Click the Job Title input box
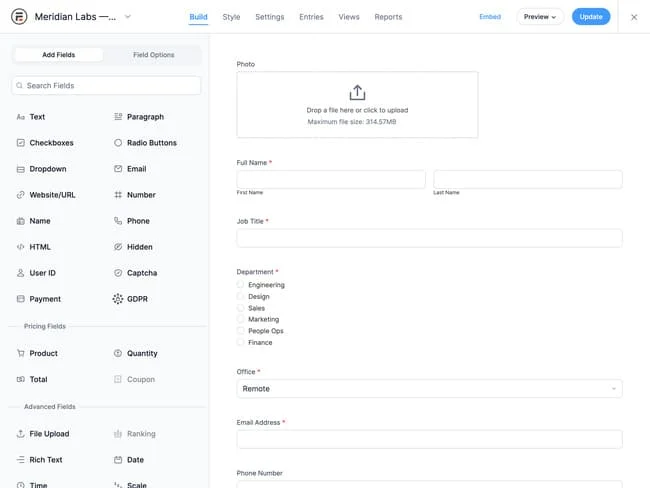Screen dimensions: 650x488 click(x=429, y=238)
